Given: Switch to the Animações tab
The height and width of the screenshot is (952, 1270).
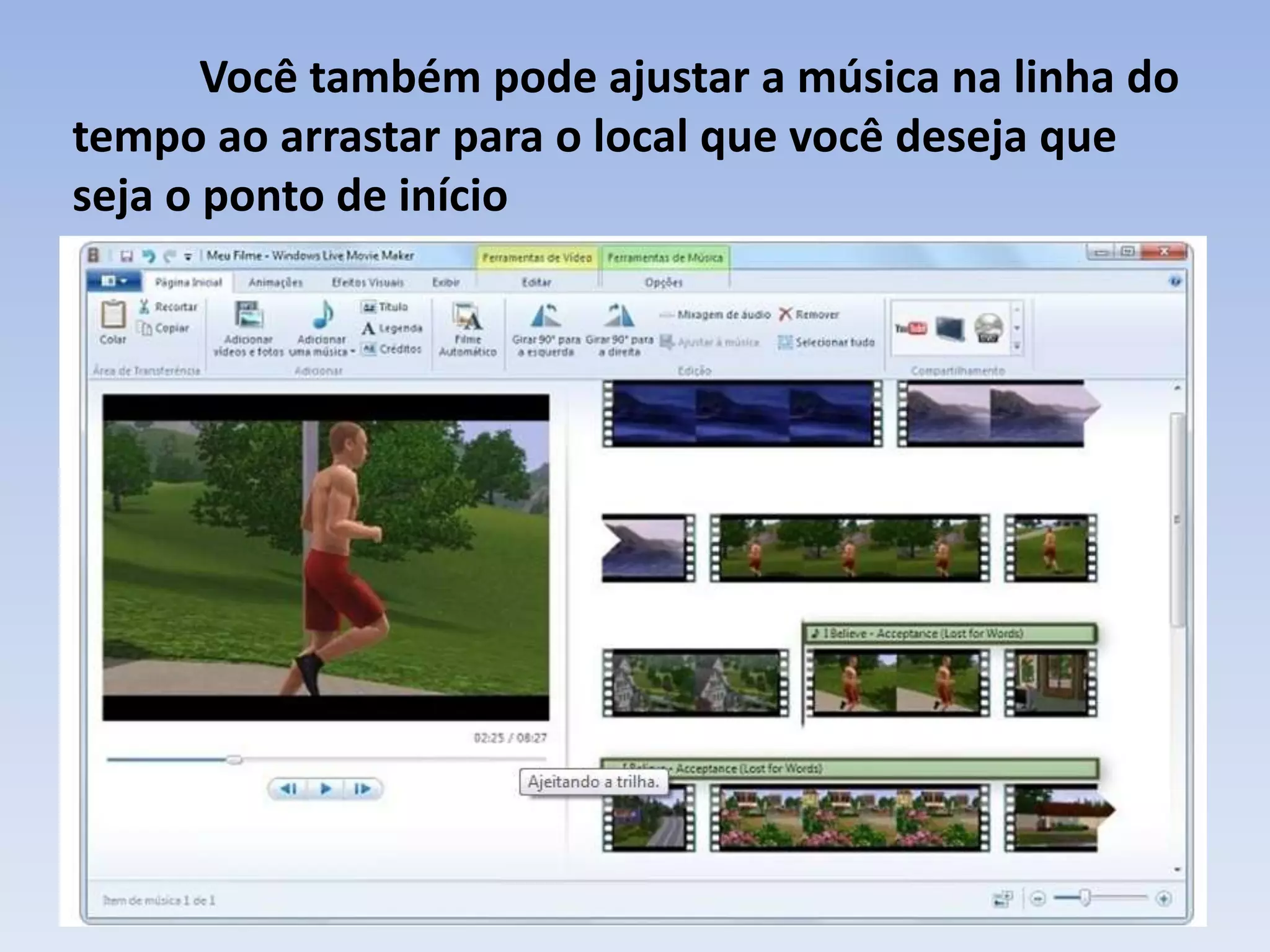Looking at the screenshot, I should point(275,283).
